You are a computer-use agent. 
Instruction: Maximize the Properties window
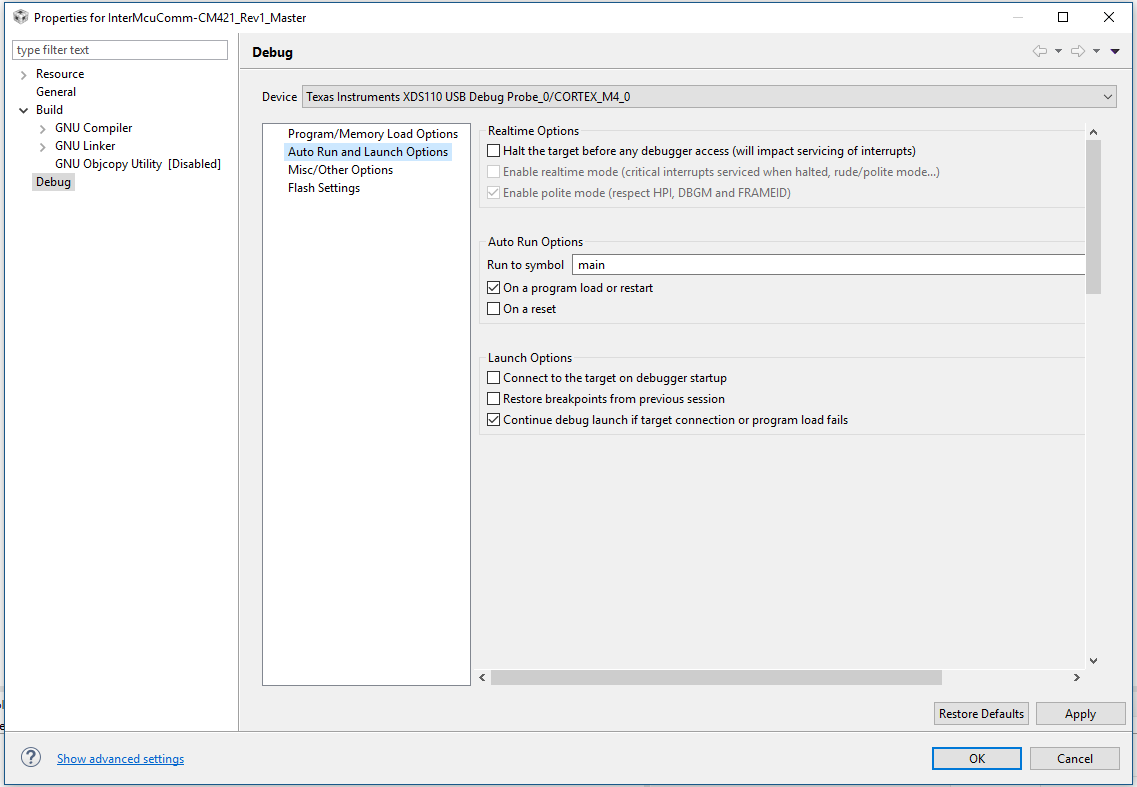[1063, 17]
